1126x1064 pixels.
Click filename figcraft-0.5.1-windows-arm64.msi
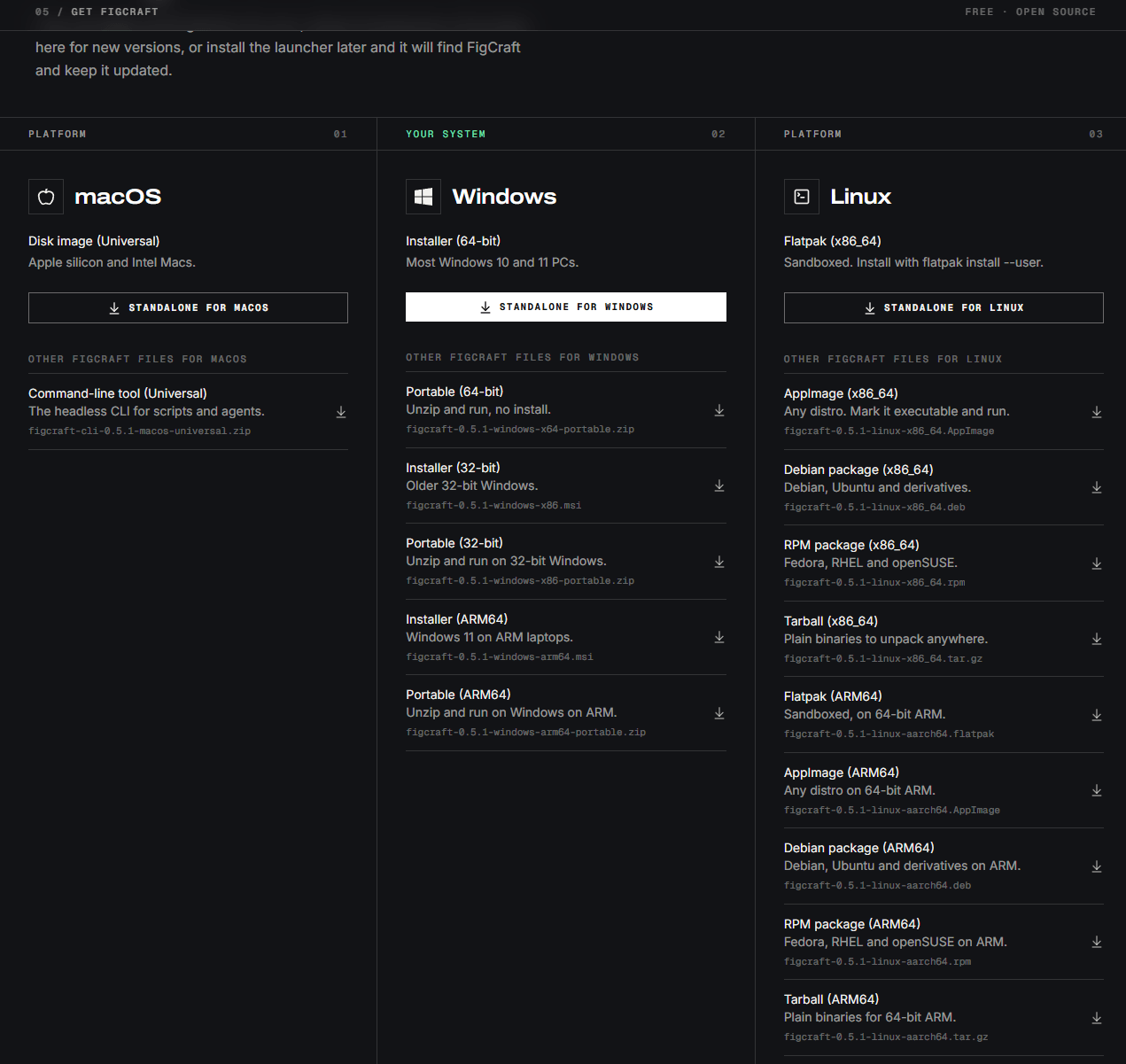coord(500,657)
